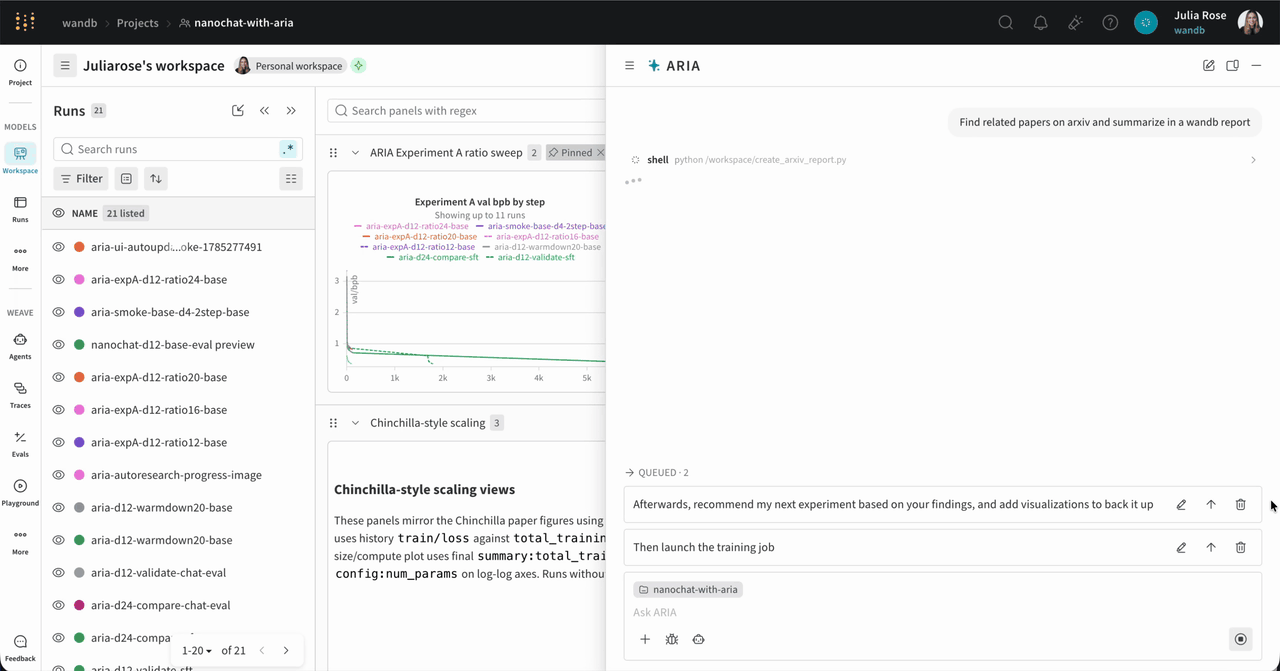Image resolution: width=1280 pixels, height=671 pixels.
Task: Remove the Pinned tag from section
Action: coord(600,153)
